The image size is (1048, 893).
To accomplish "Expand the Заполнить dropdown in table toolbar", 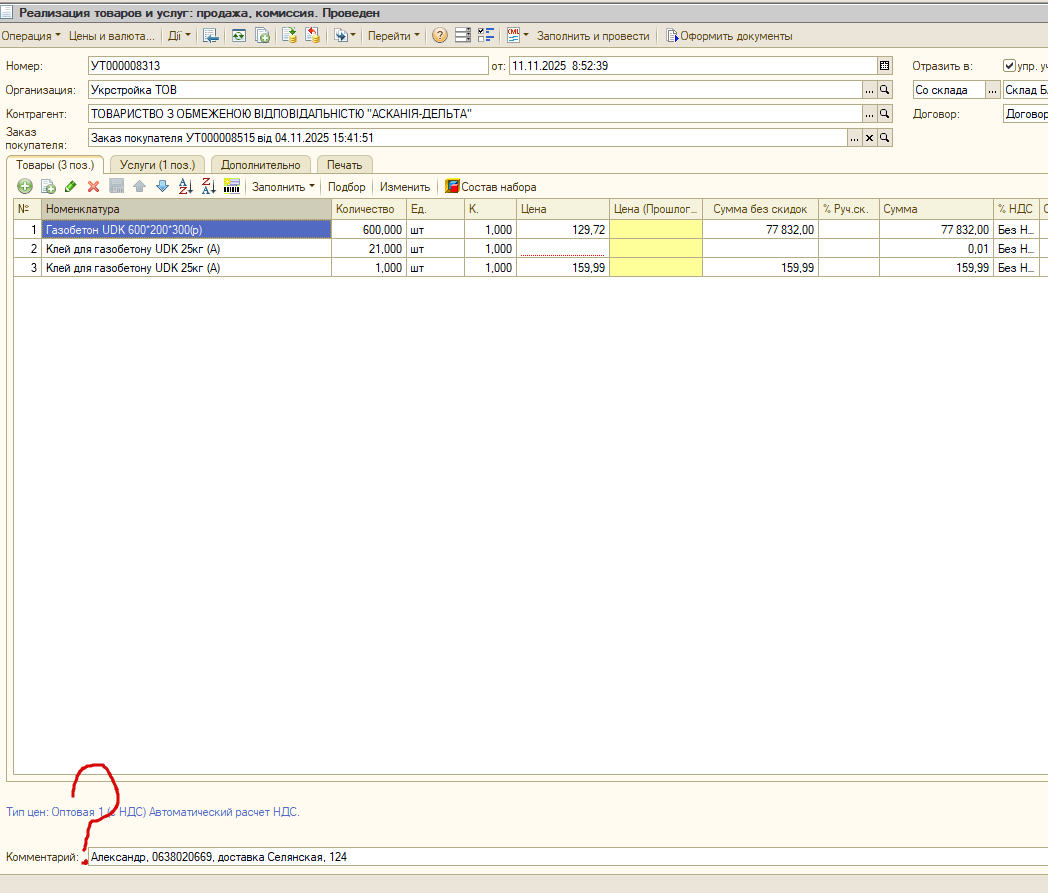I will point(283,187).
